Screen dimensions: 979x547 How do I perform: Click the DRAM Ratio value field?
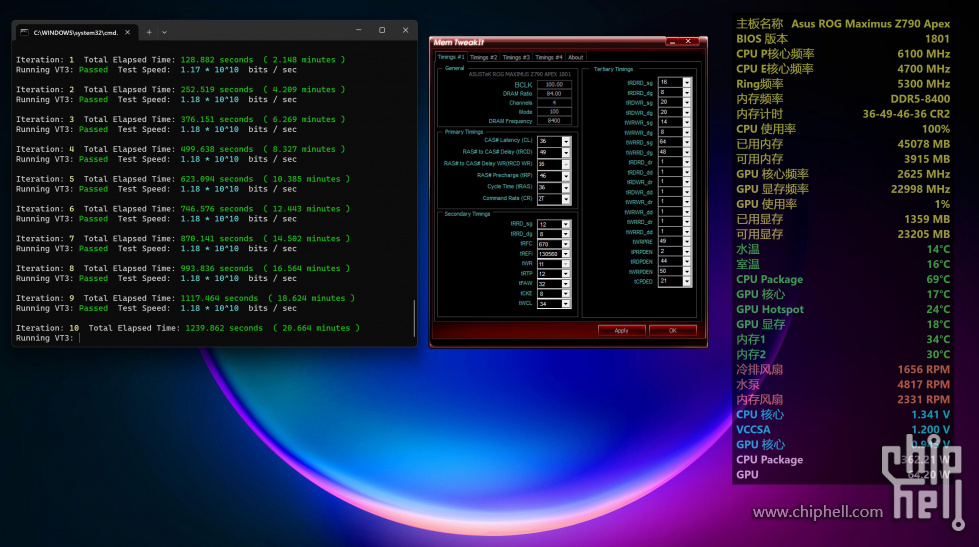(554, 94)
